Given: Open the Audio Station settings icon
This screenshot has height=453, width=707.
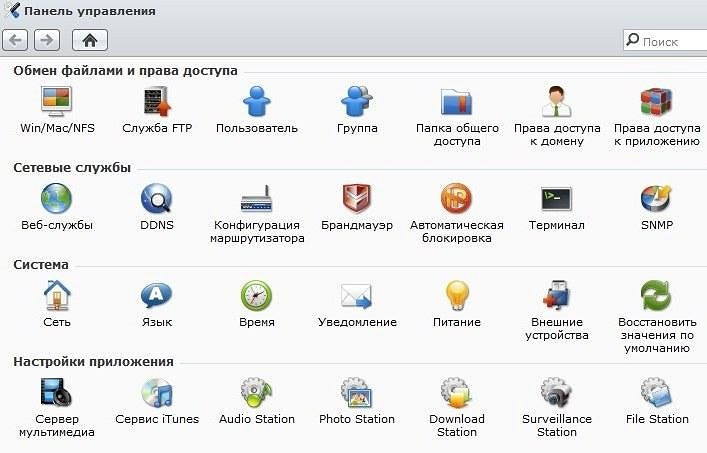Looking at the screenshot, I should click(257, 392).
